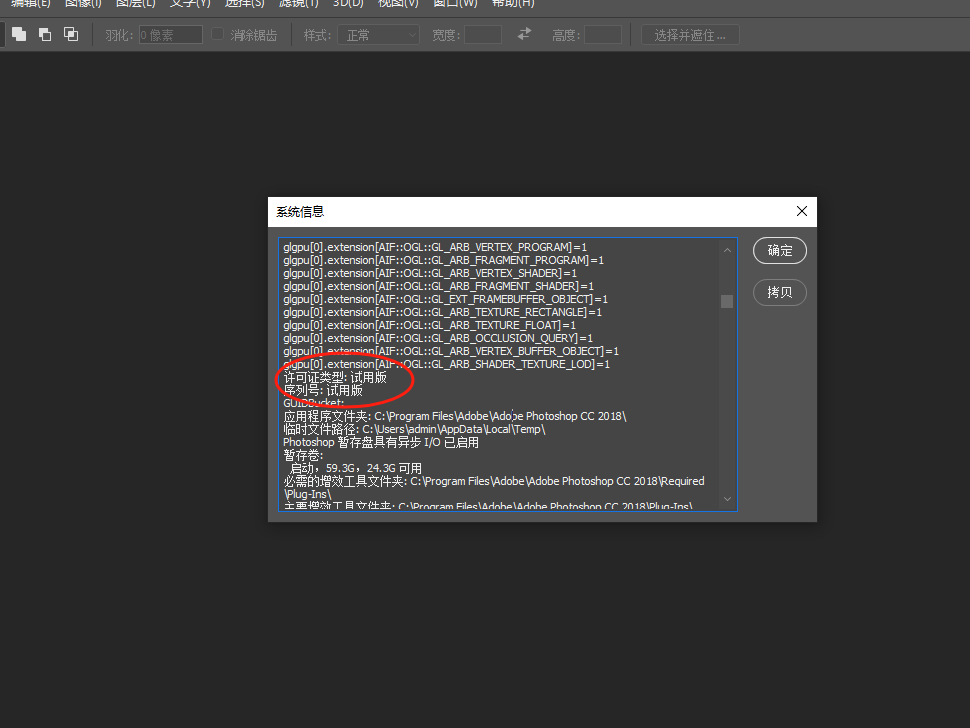Click the Photoshop 暂存盘具有异步 I/O 已启用 line
Screen dimensions: 970x728
click(x=381, y=442)
